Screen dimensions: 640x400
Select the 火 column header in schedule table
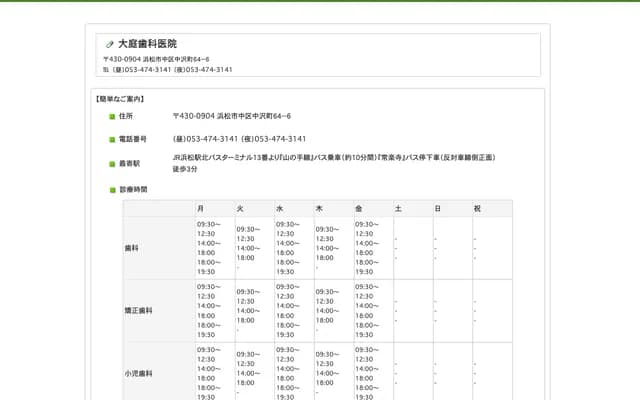tap(240, 208)
